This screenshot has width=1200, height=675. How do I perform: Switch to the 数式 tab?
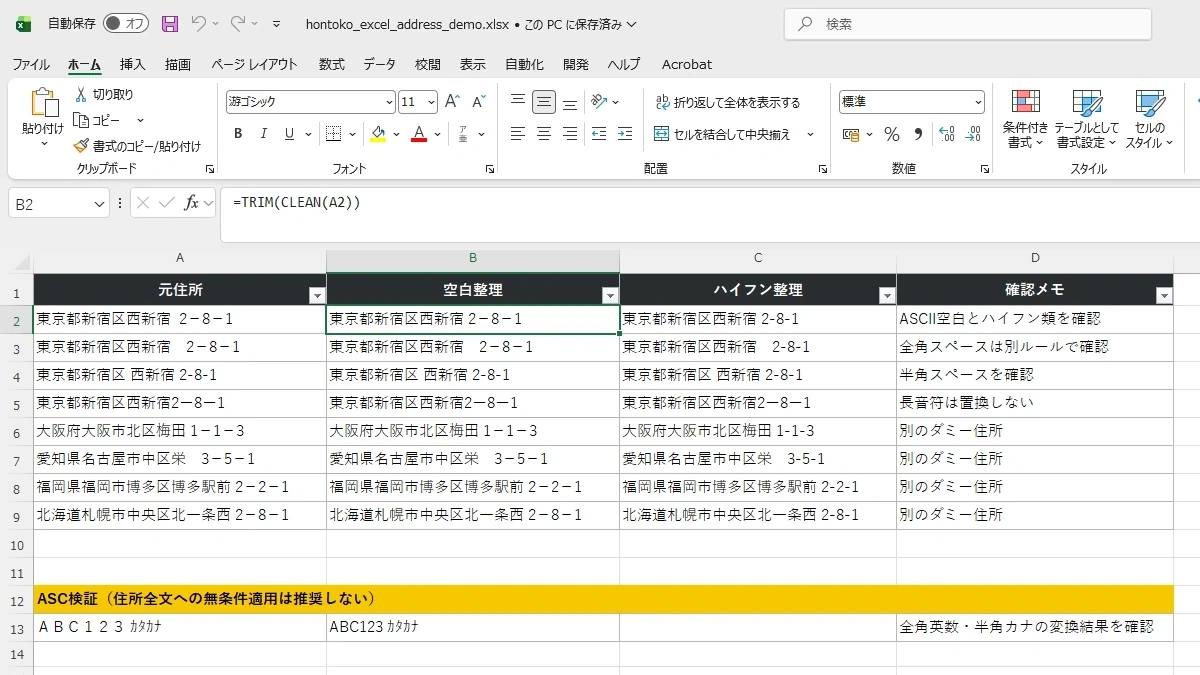coord(332,64)
